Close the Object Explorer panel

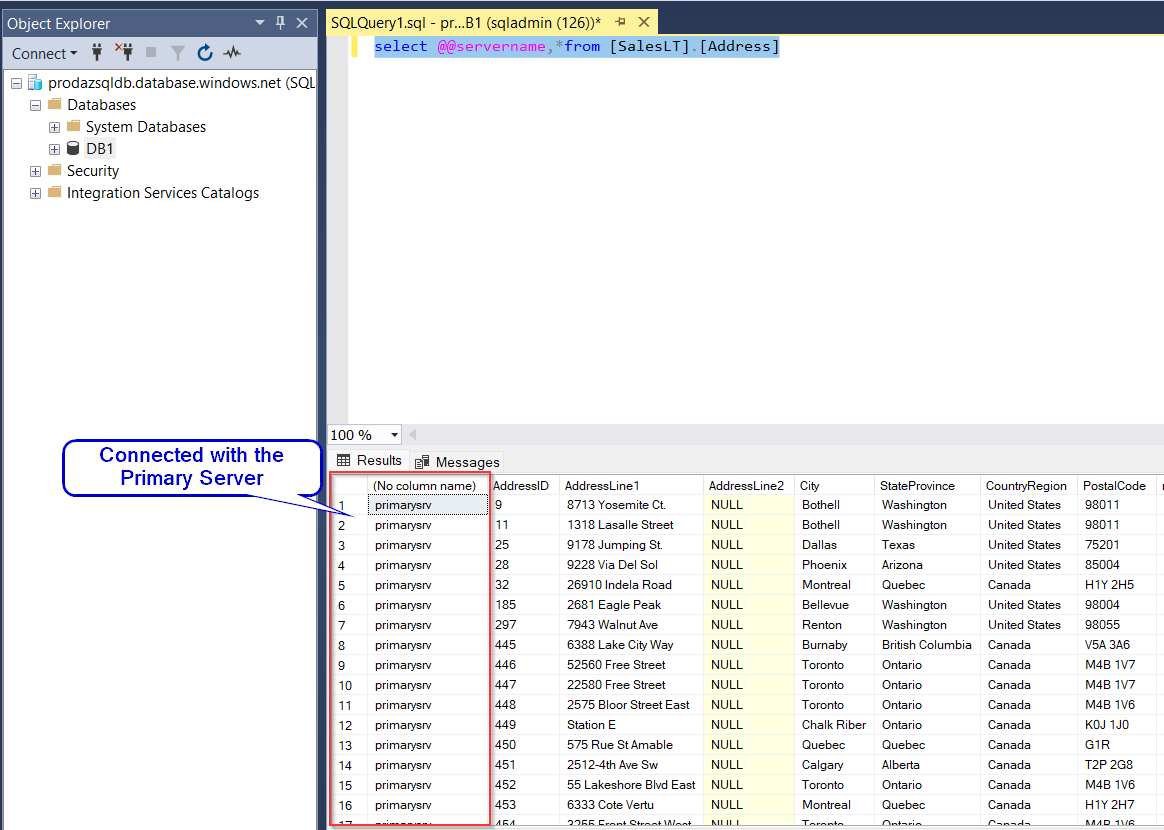click(302, 23)
